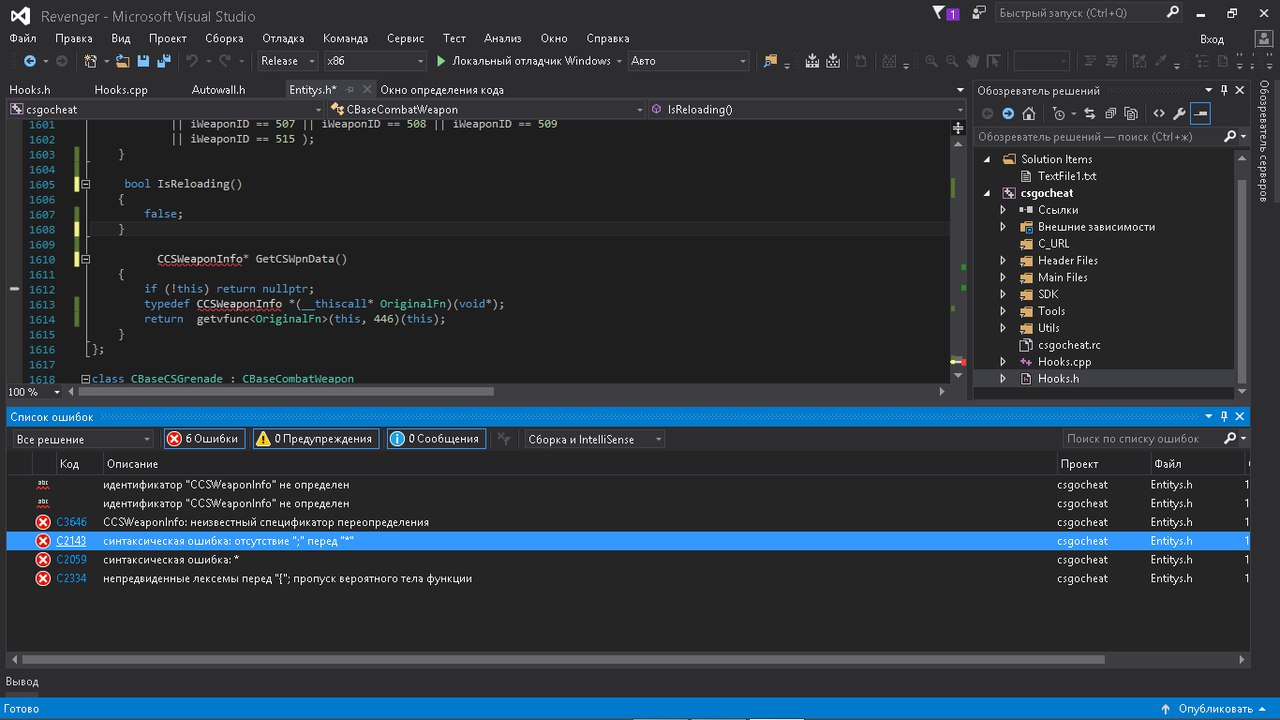
Task: Click Collapse All icon in Solution Explorer
Action: coord(1110,114)
